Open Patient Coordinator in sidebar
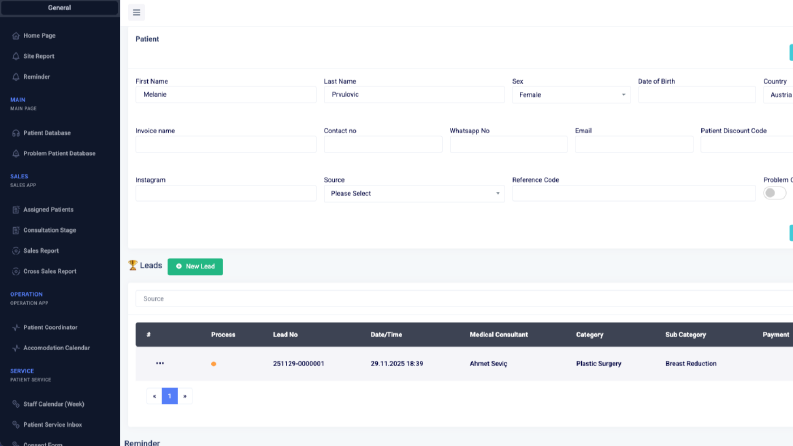 click(50, 327)
